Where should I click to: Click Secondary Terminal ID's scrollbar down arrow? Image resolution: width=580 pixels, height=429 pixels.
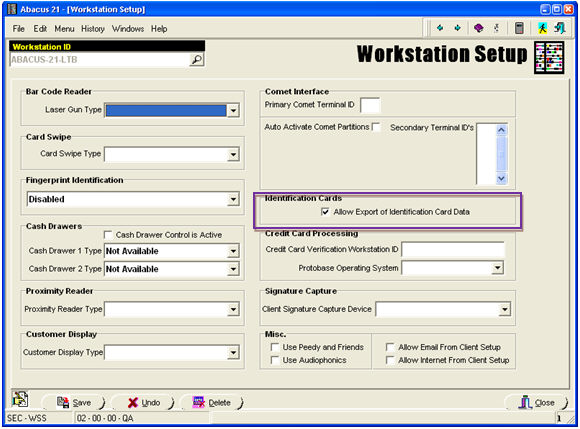click(501, 179)
